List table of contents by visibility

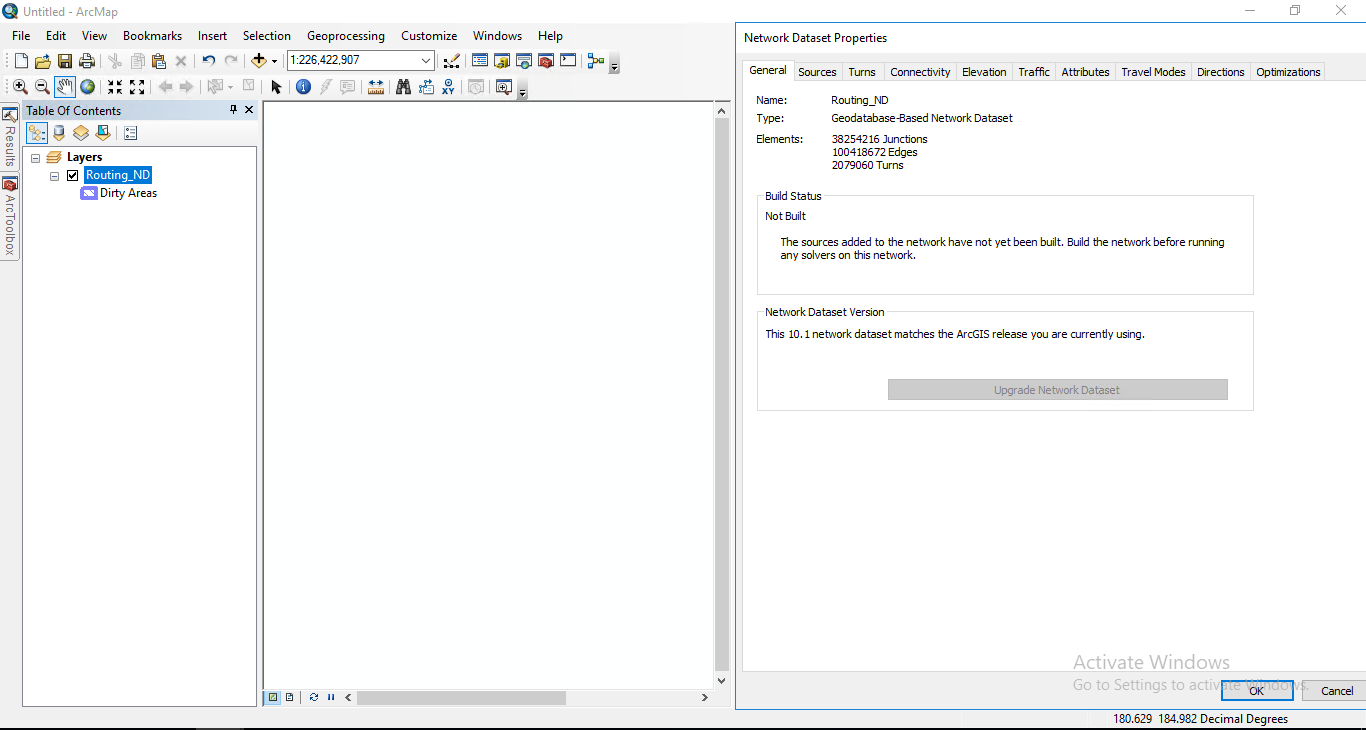[x=81, y=133]
